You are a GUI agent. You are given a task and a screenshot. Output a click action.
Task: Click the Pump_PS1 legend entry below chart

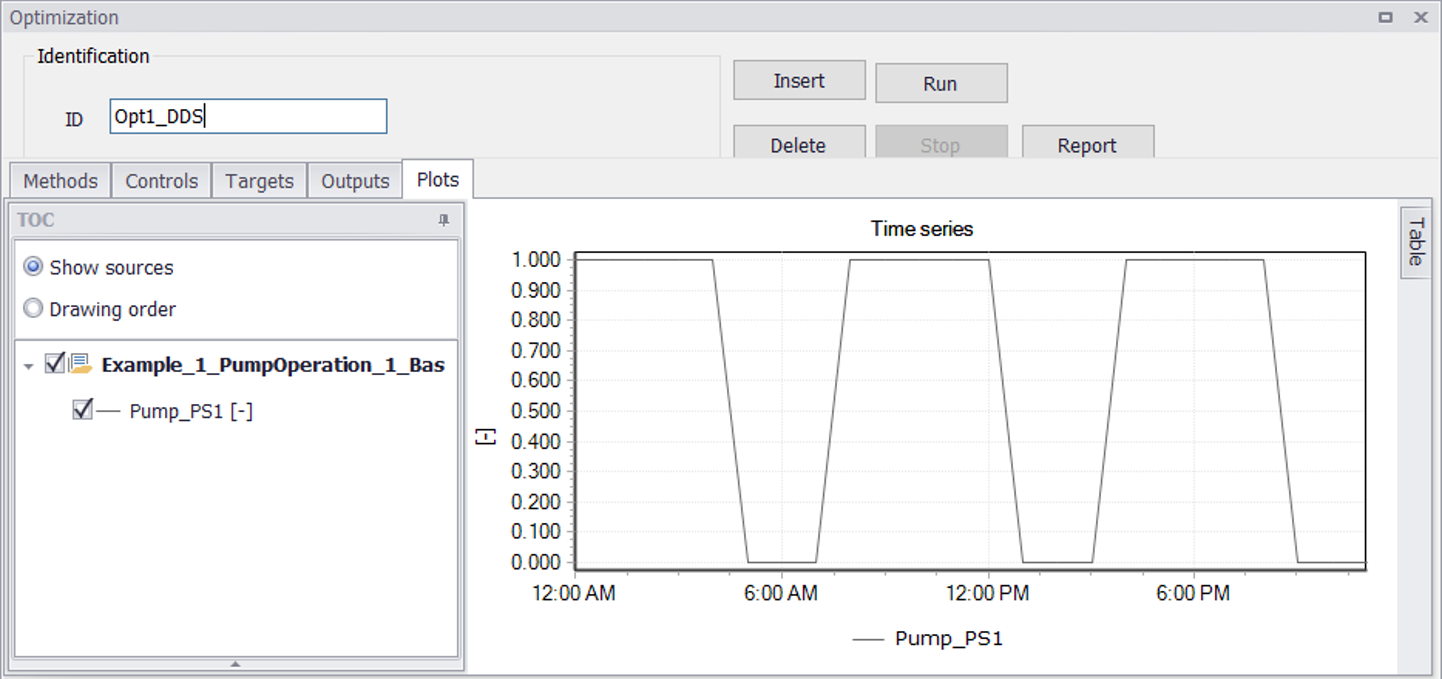(927, 638)
